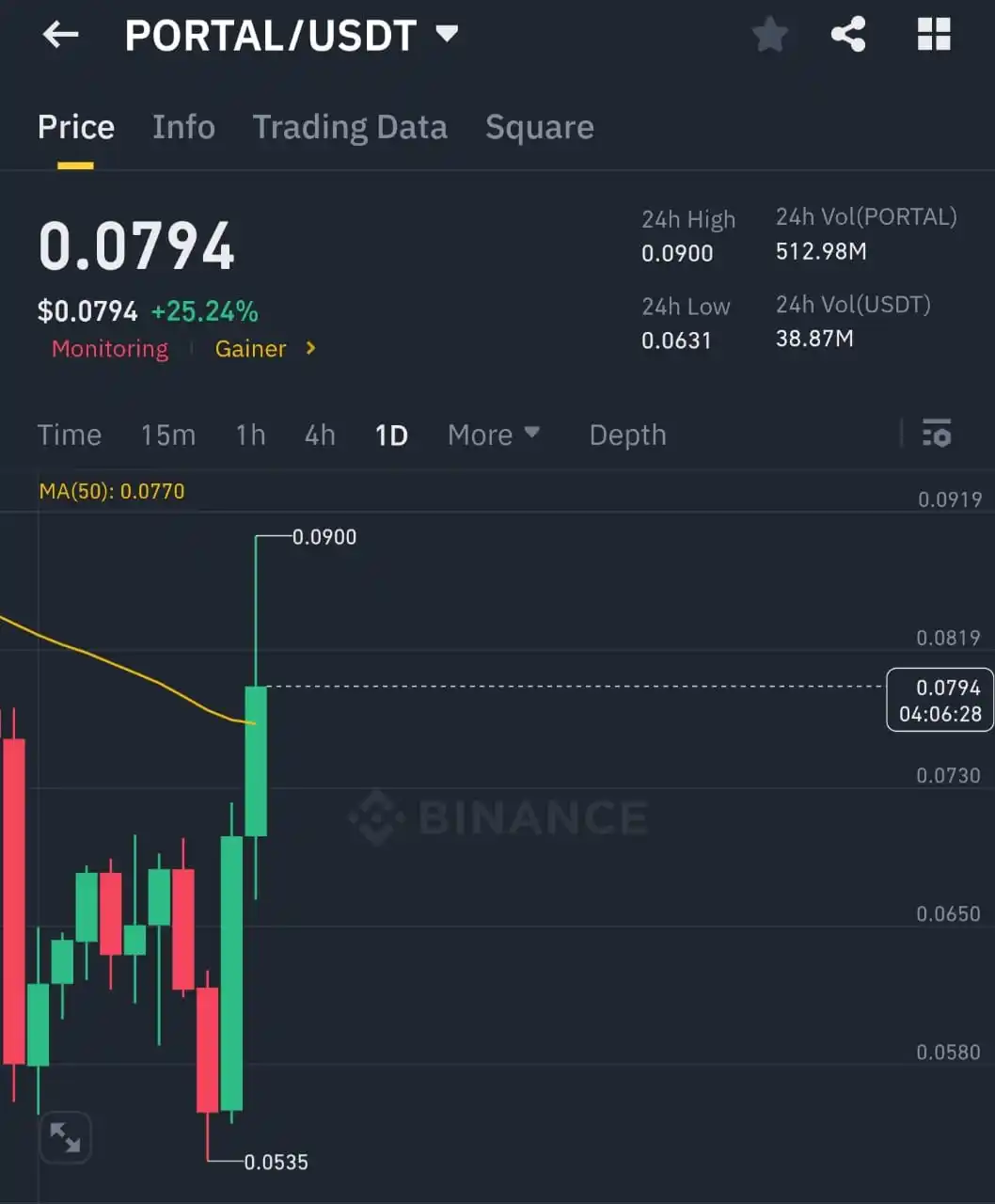
Task: Tap the 0.0819 price axis label
Action: 949,638
